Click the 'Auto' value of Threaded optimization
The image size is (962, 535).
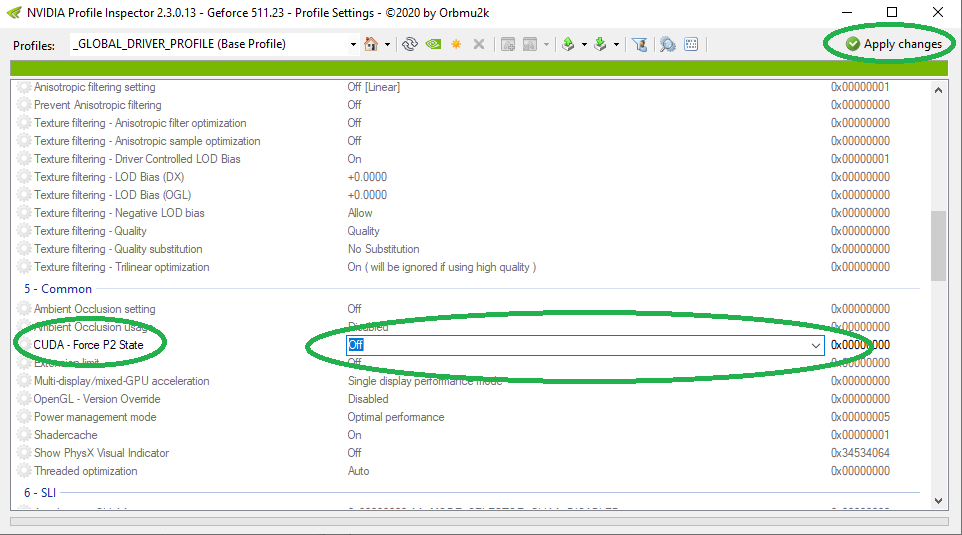click(x=358, y=471)
